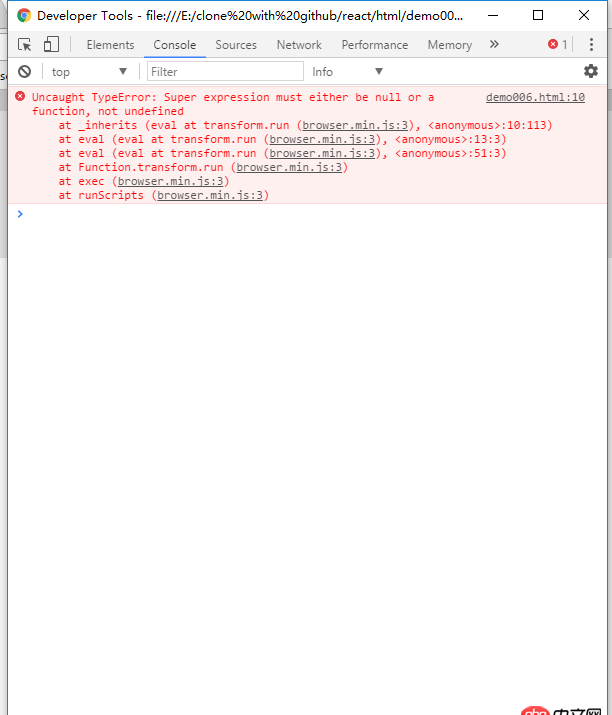Image resolution: width=612 pixels, height=715 pixels.
Task: Open browser.min.js:3 link in Function.transform.run line
Action: pos(289,167)
